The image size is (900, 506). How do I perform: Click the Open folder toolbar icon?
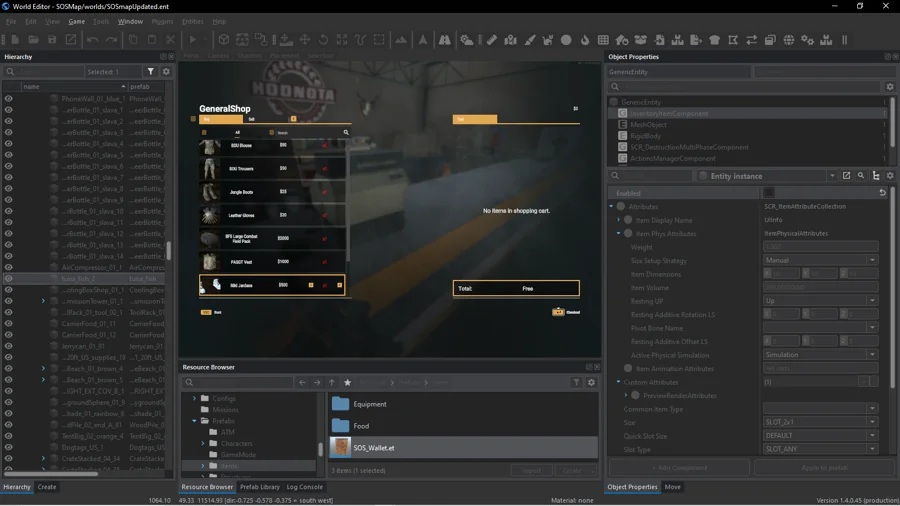pos(33,40)
